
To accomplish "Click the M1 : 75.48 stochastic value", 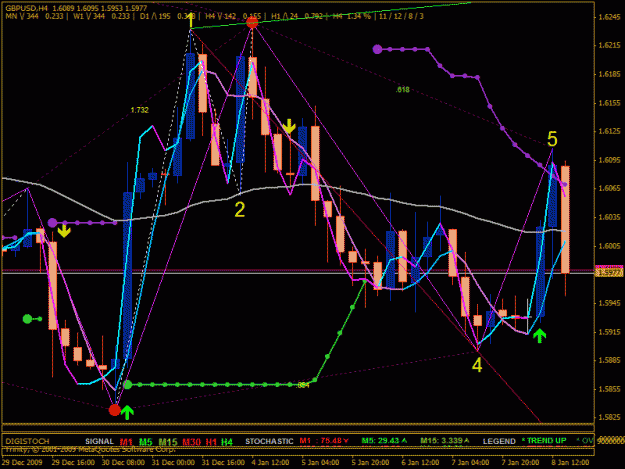I will pyautogui.click(x=324, y=440).
